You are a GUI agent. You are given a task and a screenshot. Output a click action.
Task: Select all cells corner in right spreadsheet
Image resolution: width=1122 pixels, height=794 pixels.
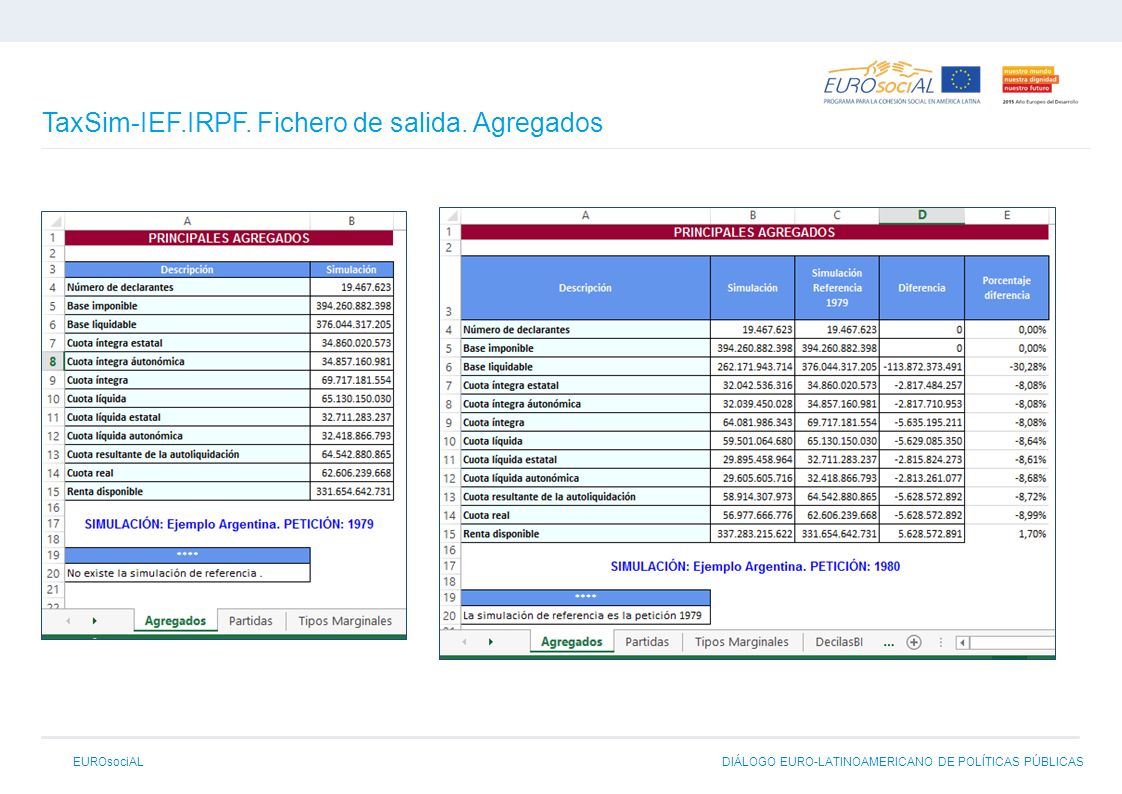450,215
